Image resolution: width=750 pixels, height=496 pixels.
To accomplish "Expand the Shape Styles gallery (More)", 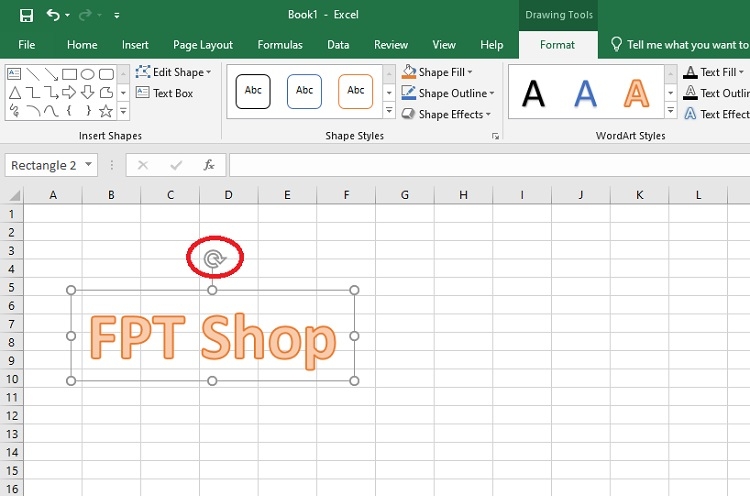I will (x=389, y=111).
